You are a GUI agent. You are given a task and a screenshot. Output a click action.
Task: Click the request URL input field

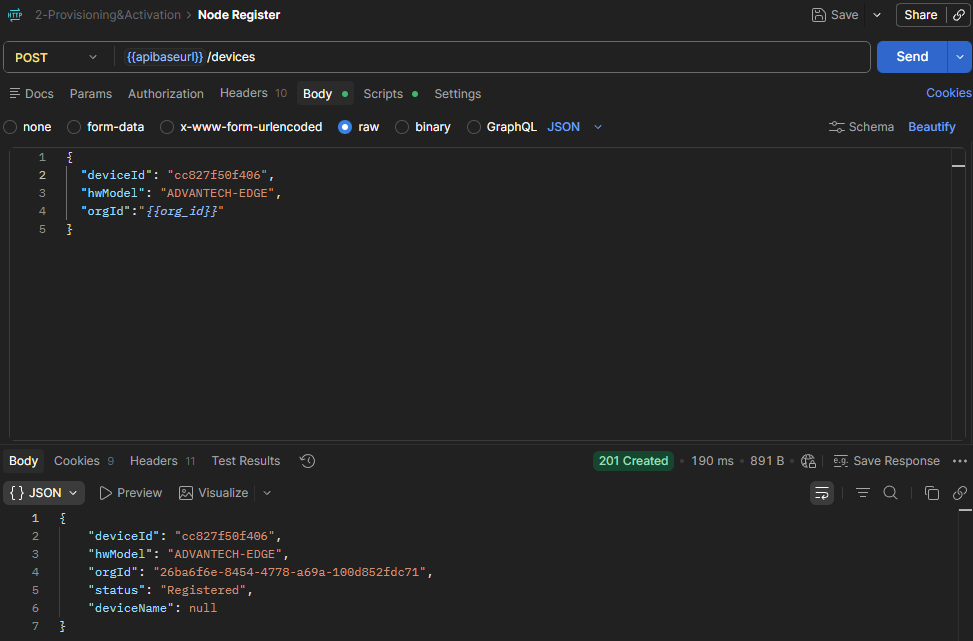point(493,57)
